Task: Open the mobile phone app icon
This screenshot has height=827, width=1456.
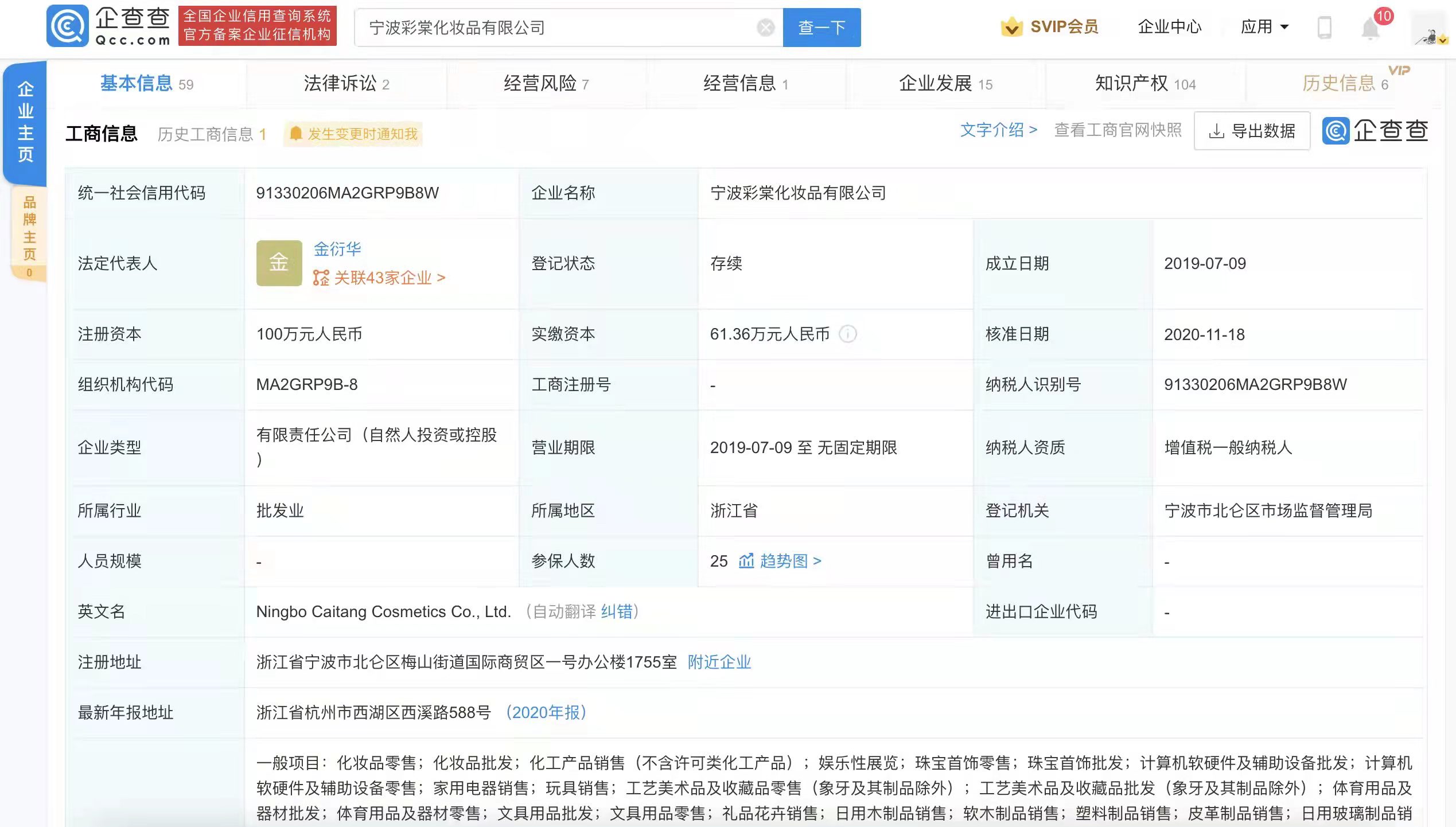Action: coord(1324,27)
